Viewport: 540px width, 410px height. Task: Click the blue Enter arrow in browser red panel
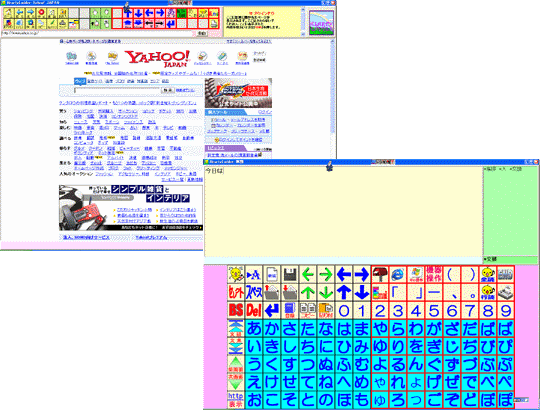click(170, 24)
